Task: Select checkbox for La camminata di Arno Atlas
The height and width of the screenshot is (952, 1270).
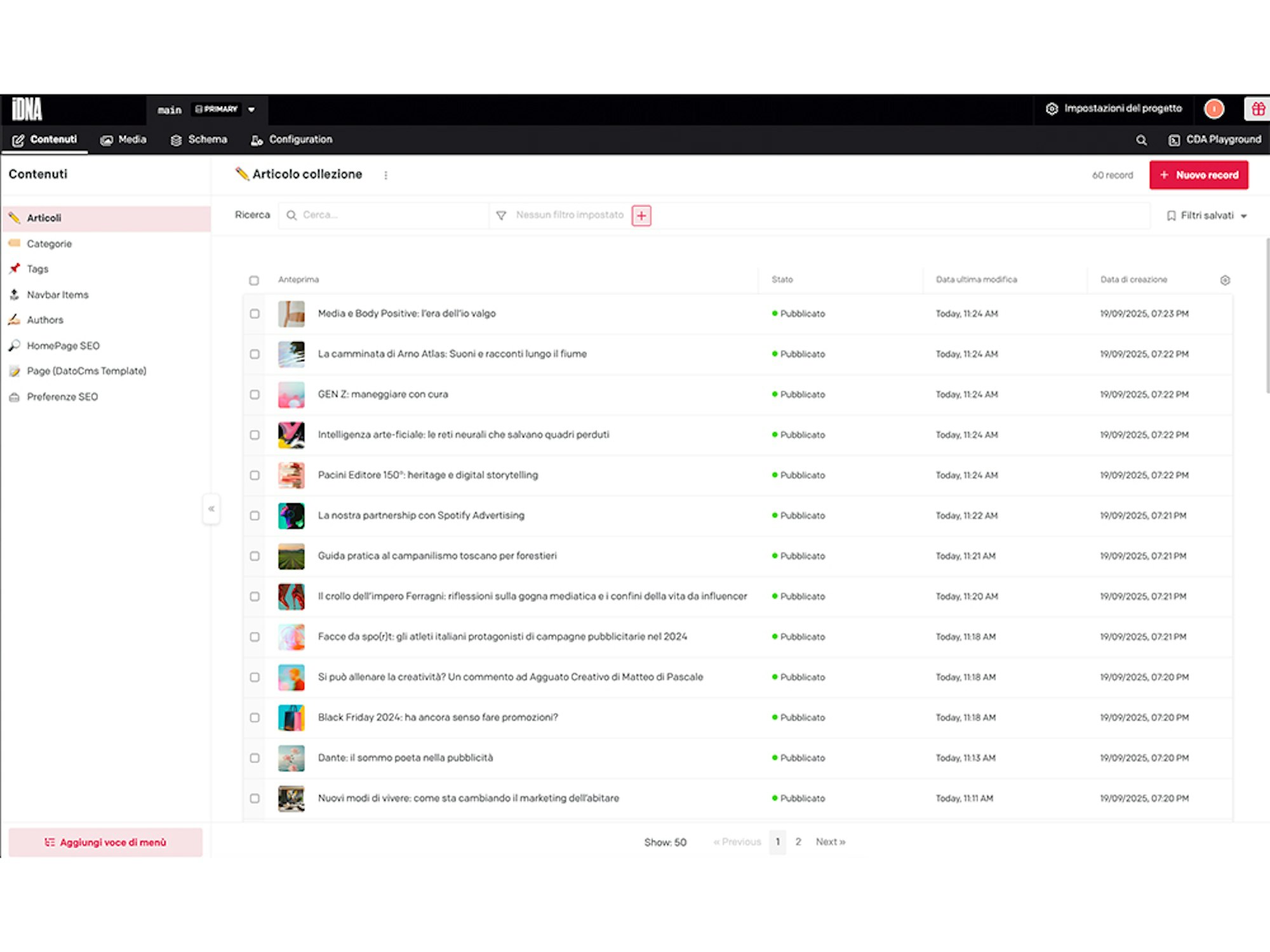Action: [255, 354]
